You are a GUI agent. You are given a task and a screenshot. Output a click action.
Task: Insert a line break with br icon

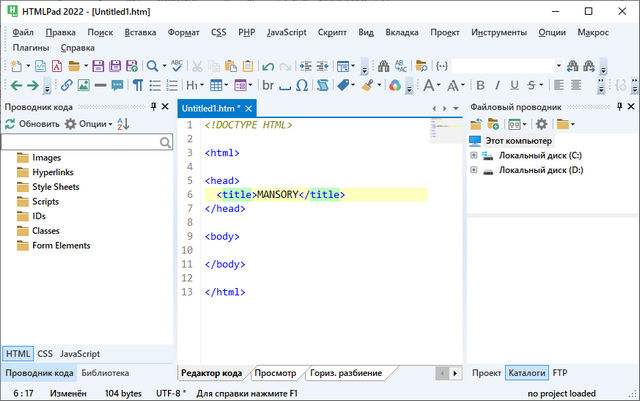click(x=268, y=85)
